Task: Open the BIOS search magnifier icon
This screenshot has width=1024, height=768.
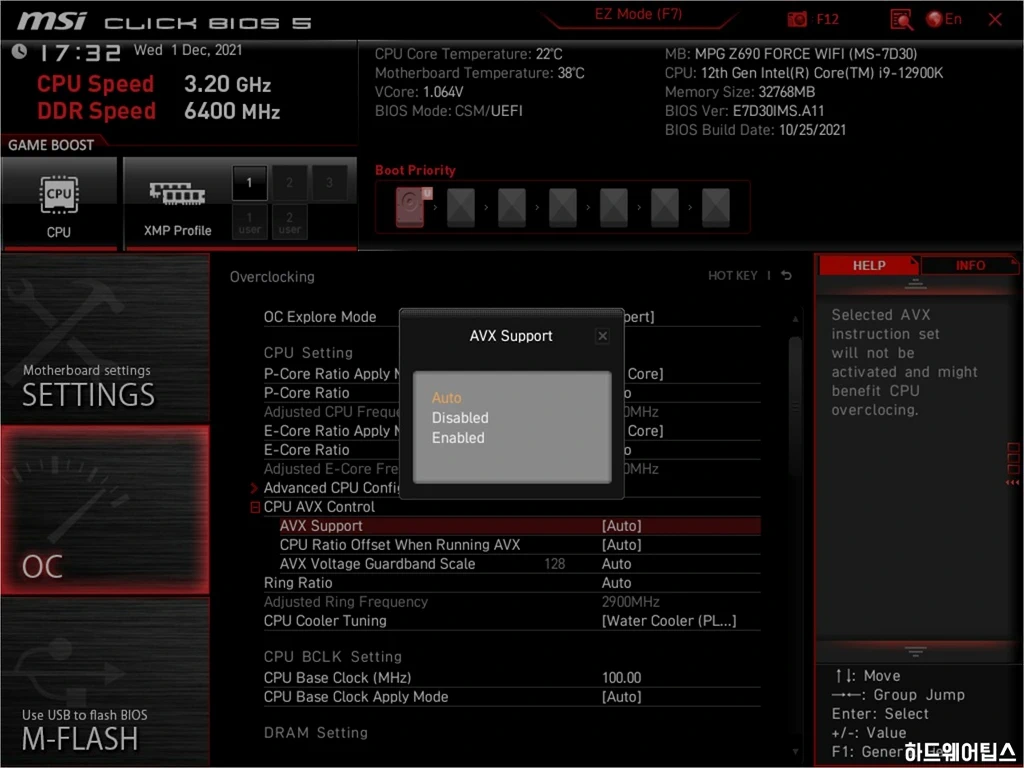Action: pos(901,20)
